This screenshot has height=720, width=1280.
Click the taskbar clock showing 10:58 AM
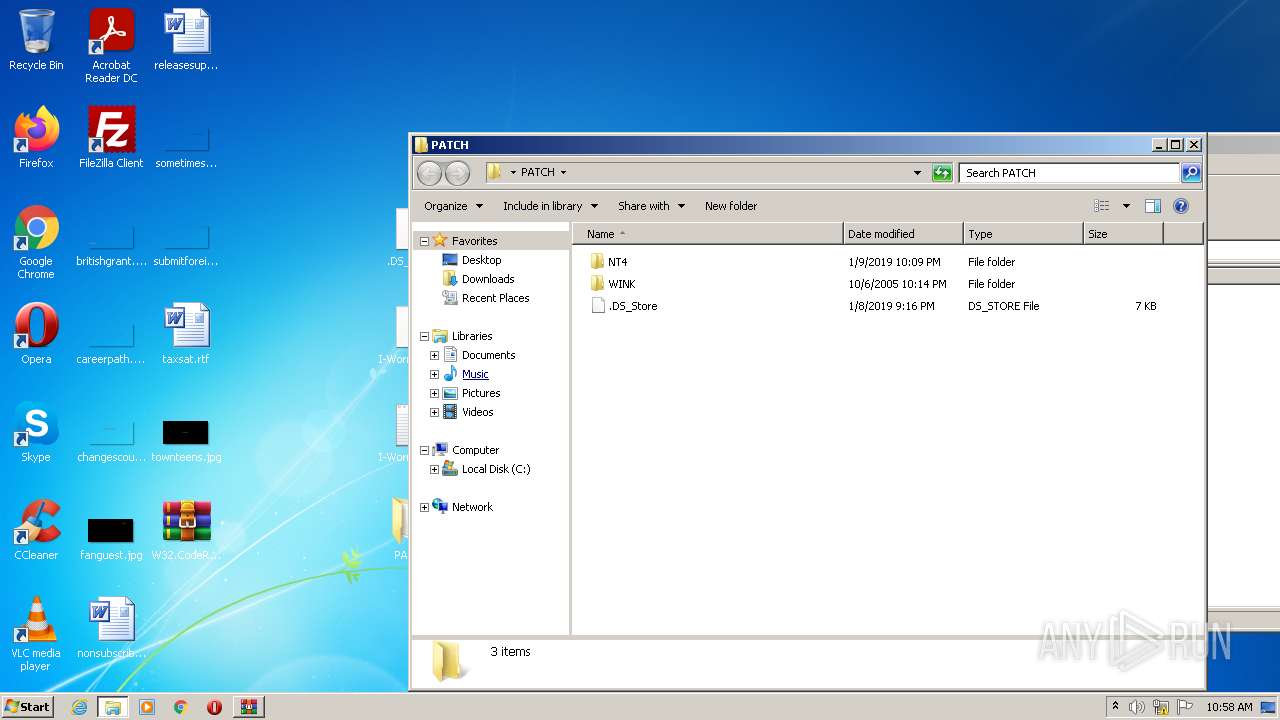(1229, 707)
